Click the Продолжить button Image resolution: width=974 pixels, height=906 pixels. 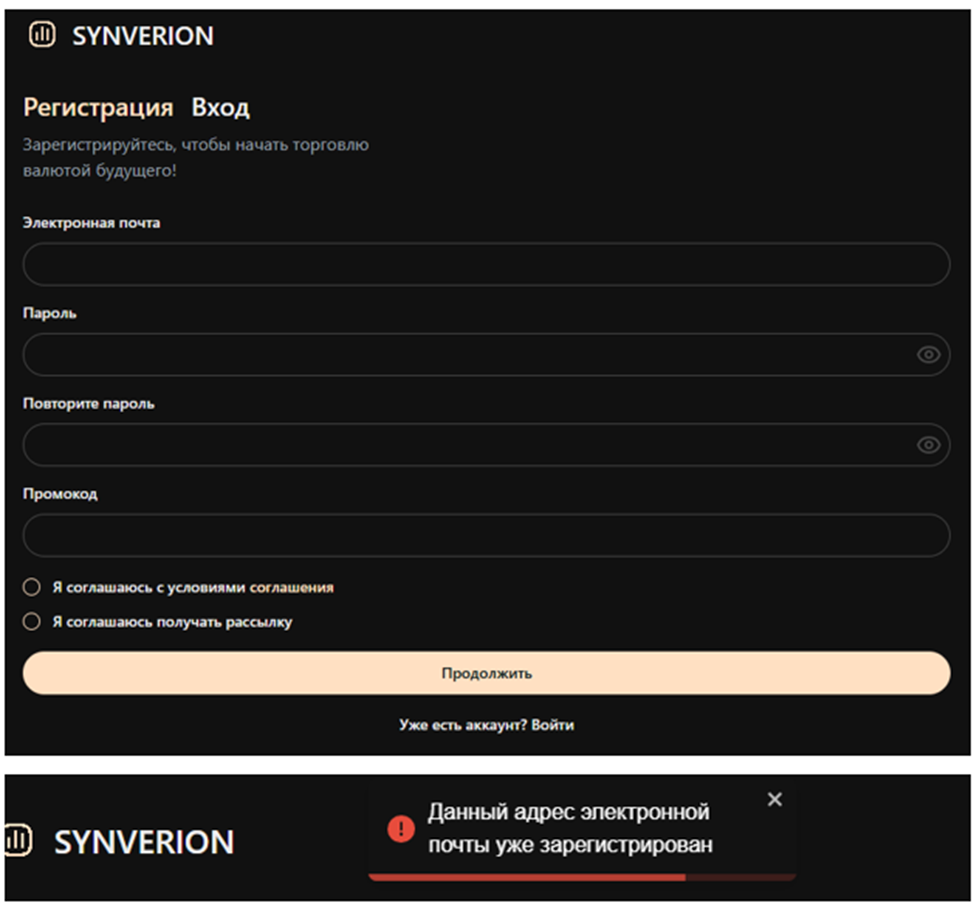(x=486, y=673)
